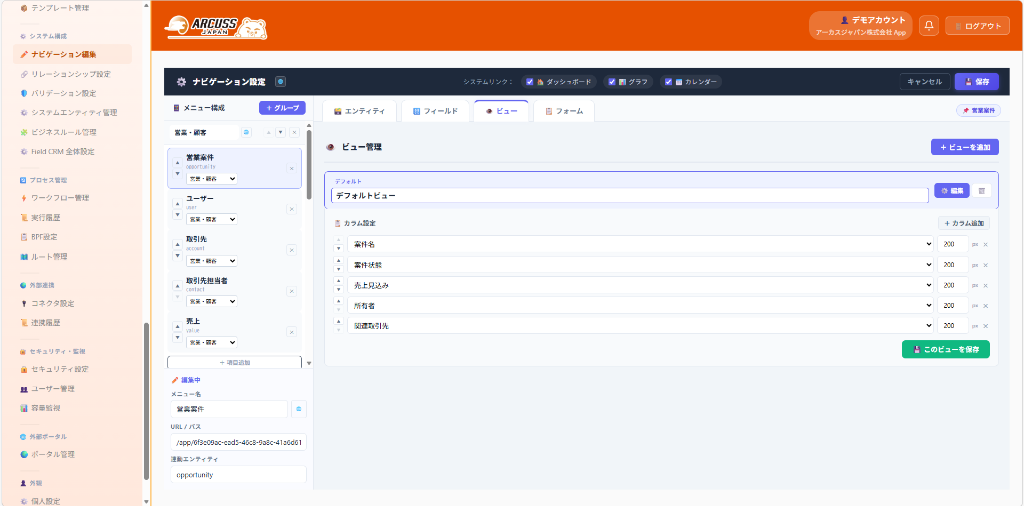Toggle the グラフ system link checkbox

(x=612, y=82)
